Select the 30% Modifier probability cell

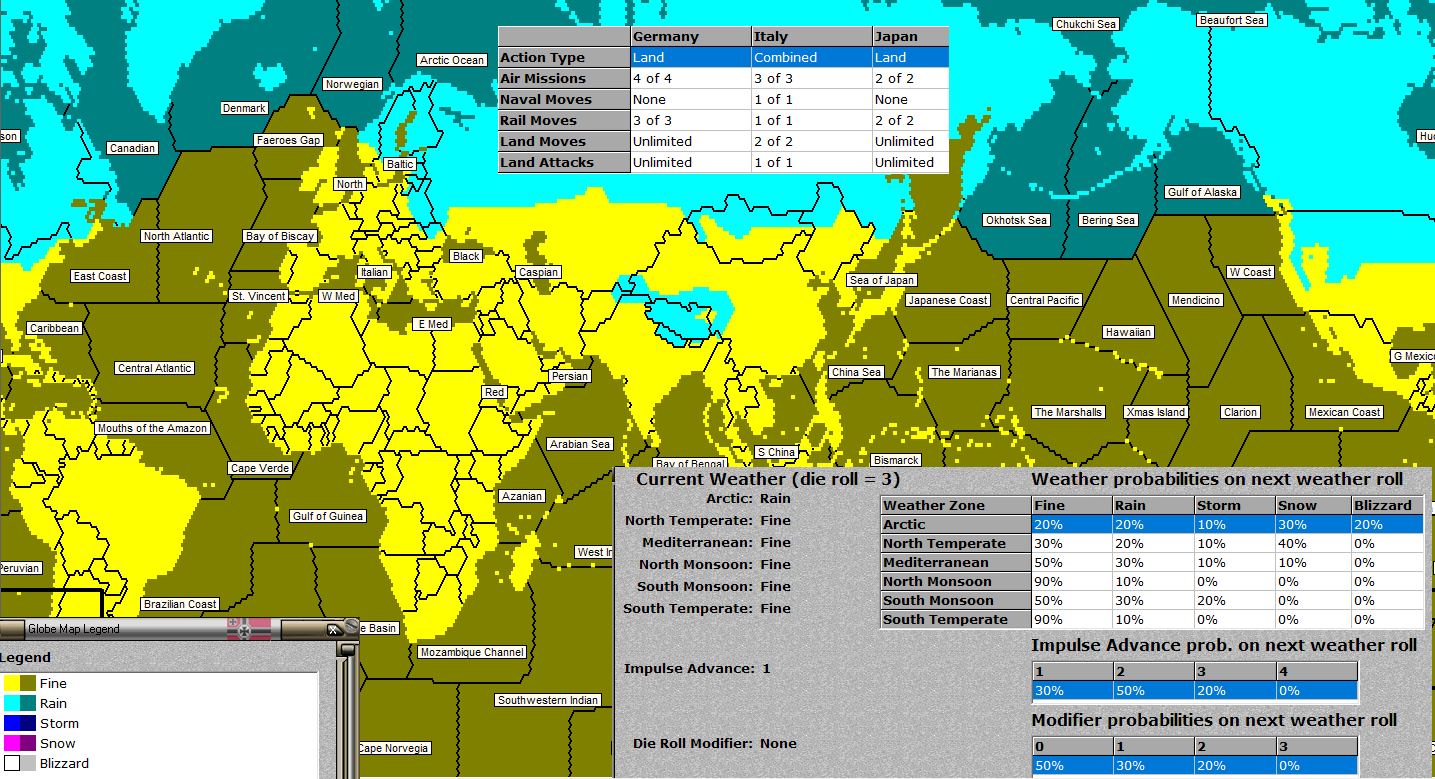[1154, 765]
